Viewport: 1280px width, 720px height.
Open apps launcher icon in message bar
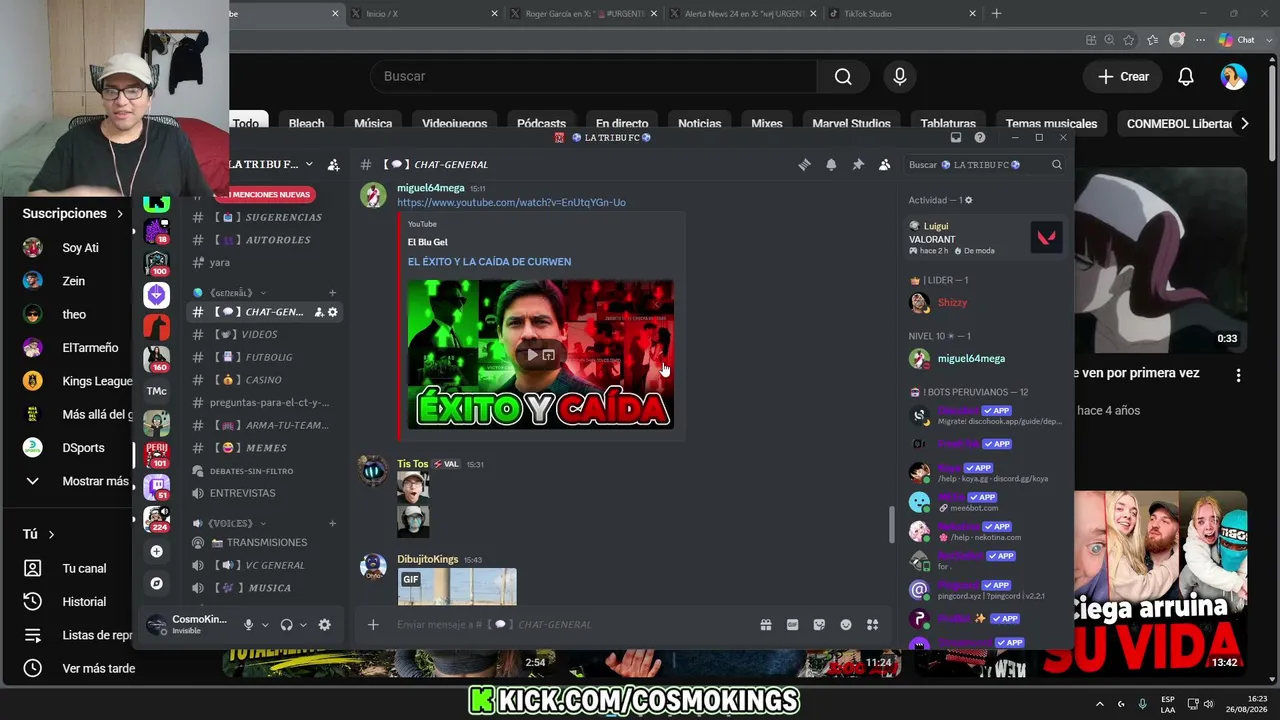(x=872, y=625)
